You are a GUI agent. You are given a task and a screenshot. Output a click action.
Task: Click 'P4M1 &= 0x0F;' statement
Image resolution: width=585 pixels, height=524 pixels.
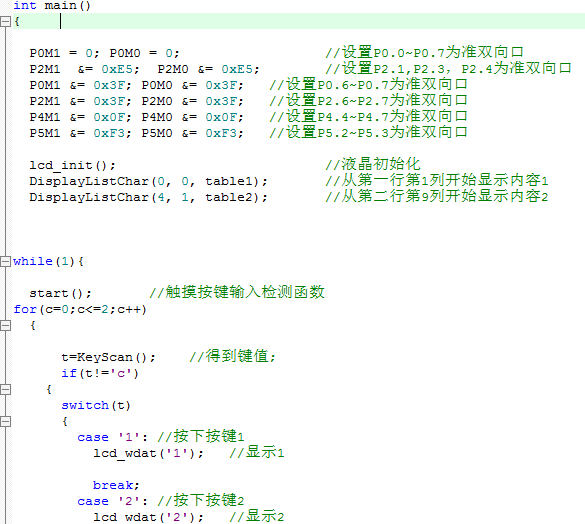[x=81, y=118]
